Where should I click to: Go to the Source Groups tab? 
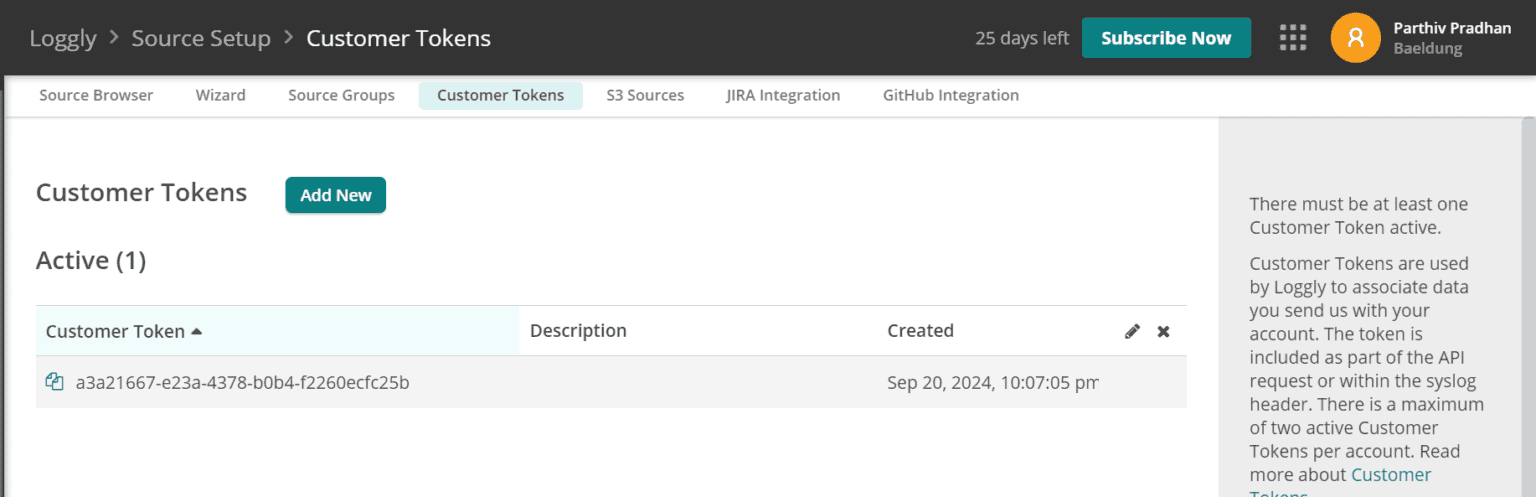point(341,96)
